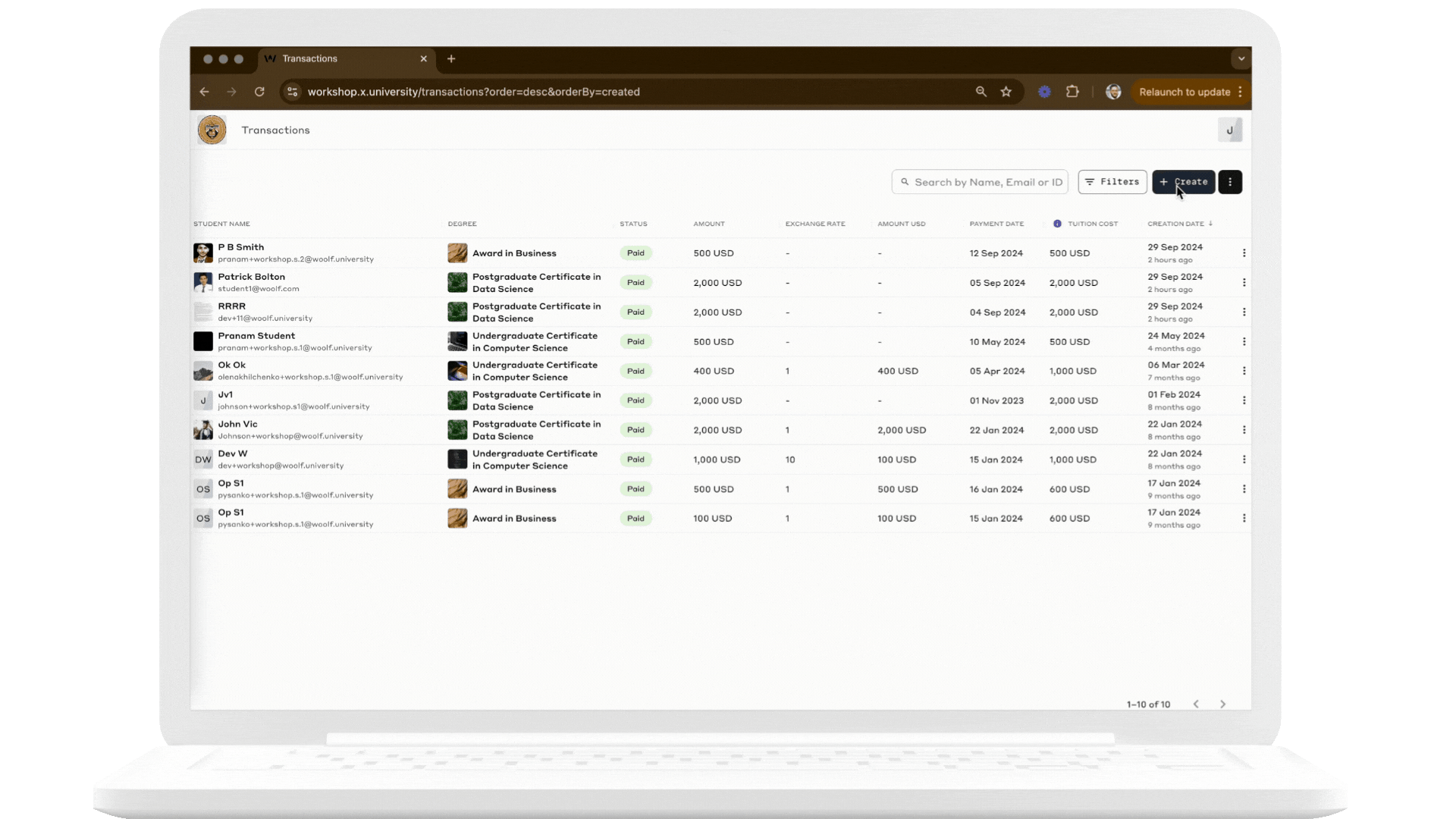Click the DW avatar for Dev W
Viewport: 1456px width, 819px height.
[x=203, y=460]
